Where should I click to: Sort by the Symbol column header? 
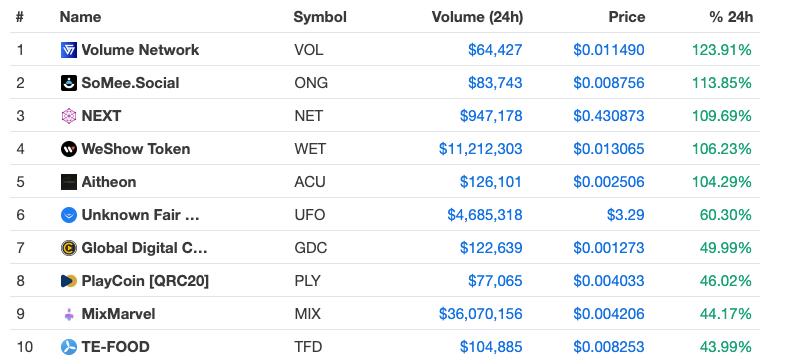pos(320,17)
